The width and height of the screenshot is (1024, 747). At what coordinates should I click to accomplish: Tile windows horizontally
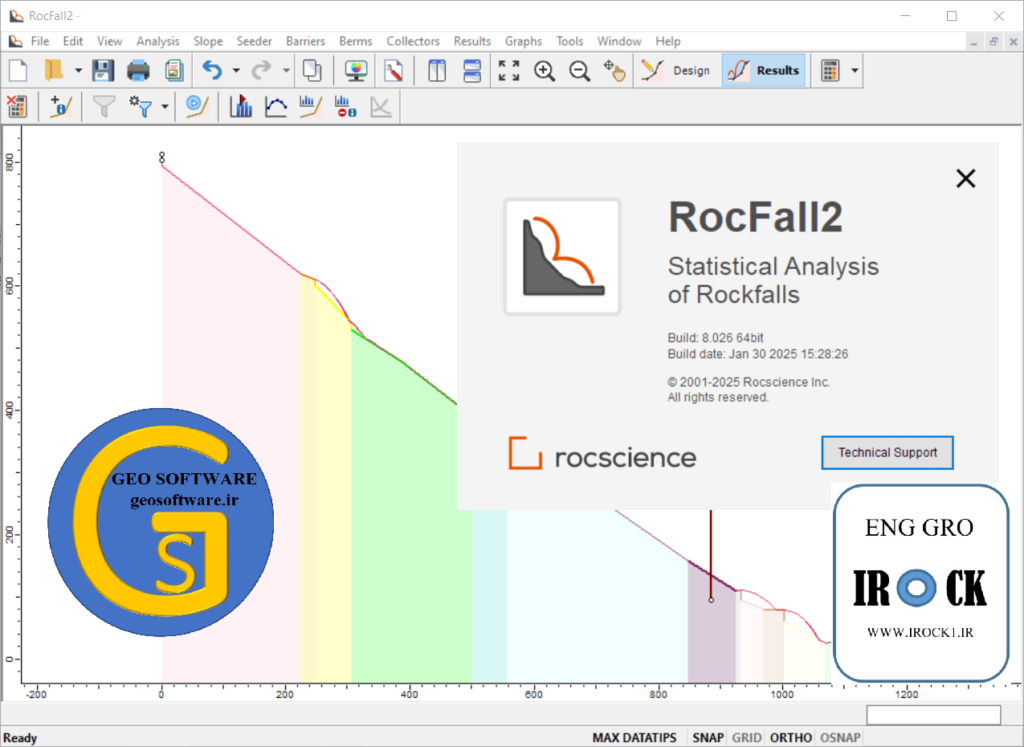472,70
